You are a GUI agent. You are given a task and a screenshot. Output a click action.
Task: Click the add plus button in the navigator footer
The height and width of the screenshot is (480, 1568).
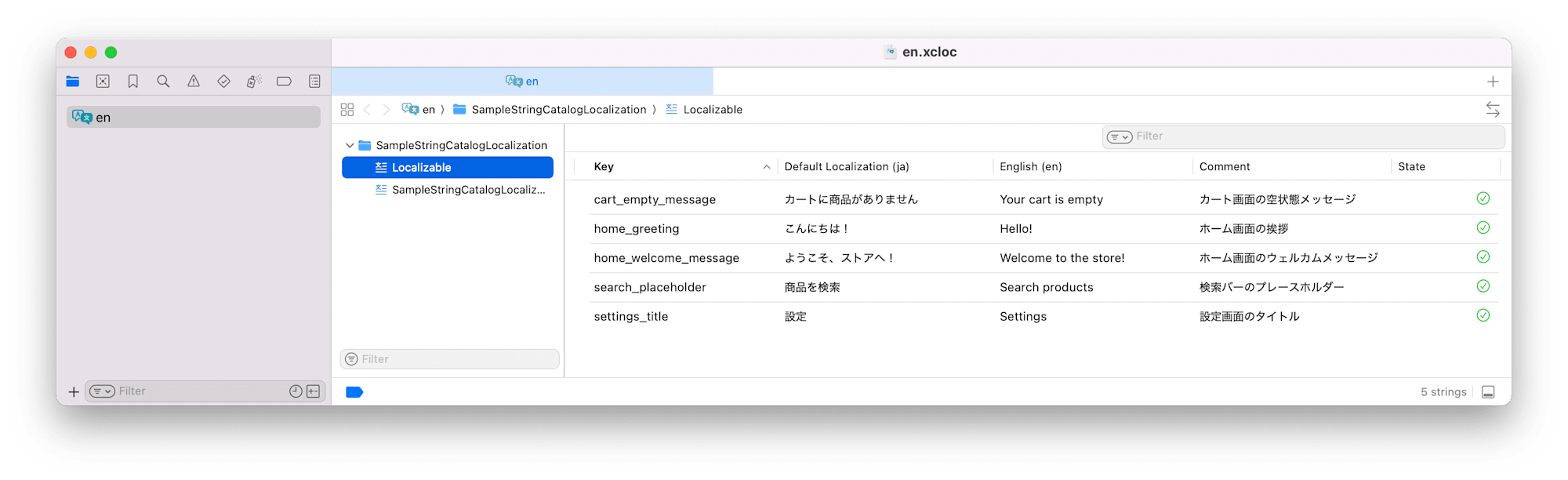[74, 391]
